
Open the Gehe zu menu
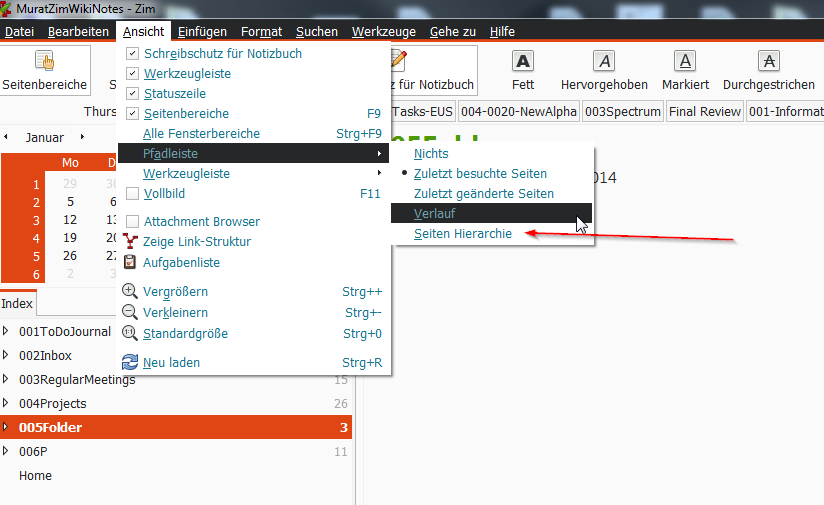452,32
